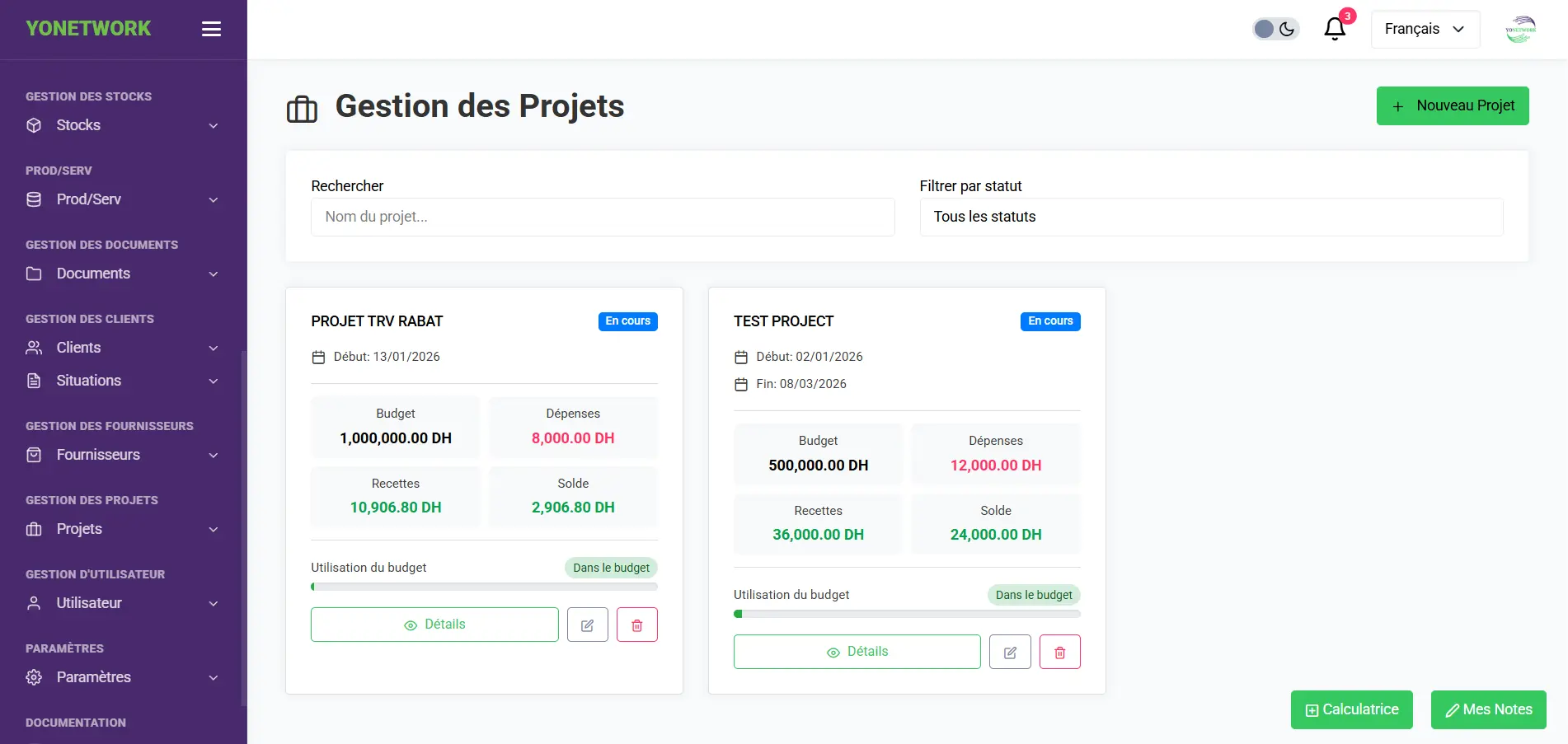The height and width of the screenshot is (744, 1568).
Task: Select the Projets briefcase icon
Action: 34,529
